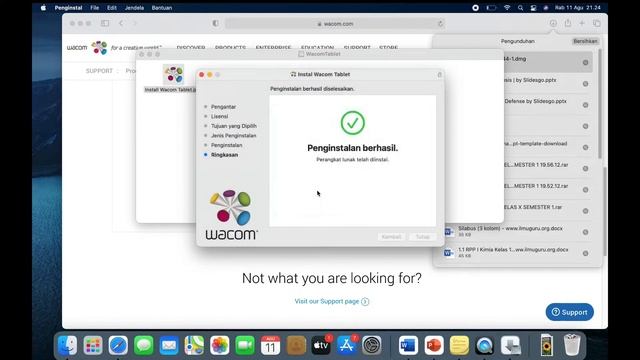Image resolution: width=640 pixels, height=360 pixels.
Task: Click the Wi-Fi icon in the menu bar
Action: (x=507, y=8)
